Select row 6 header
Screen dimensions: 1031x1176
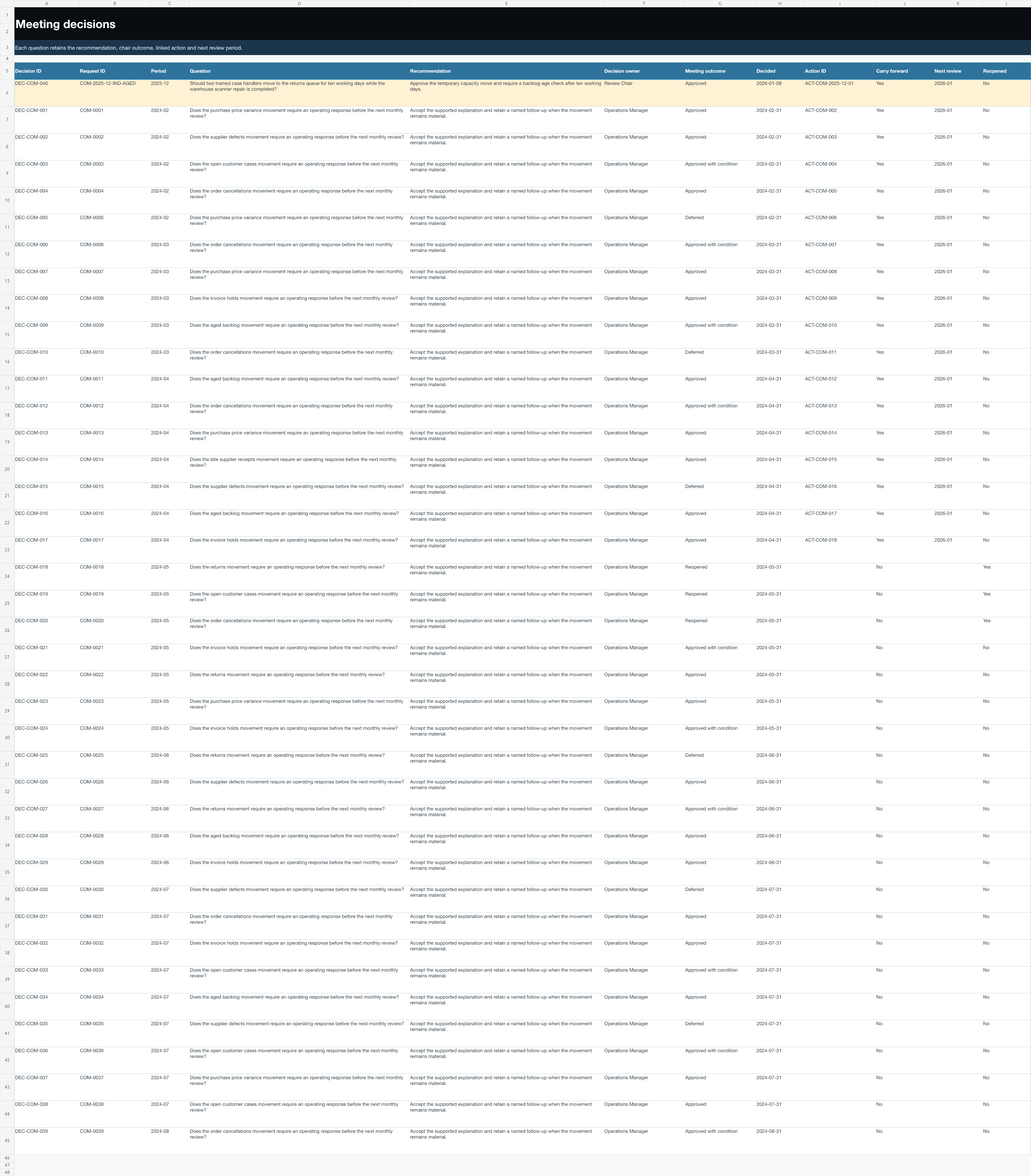coord(7,92)
